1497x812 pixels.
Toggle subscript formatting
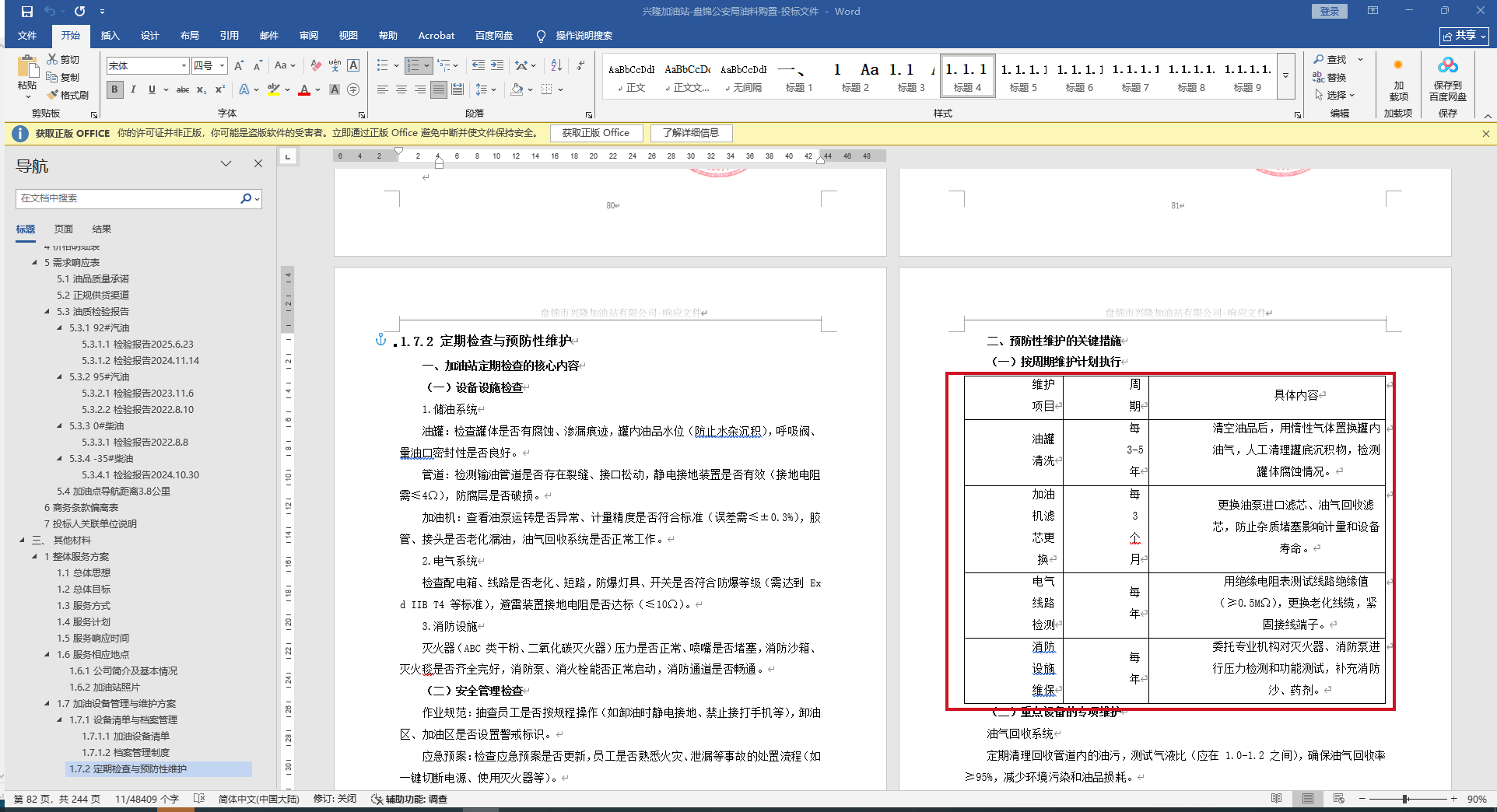pos(202,89)
